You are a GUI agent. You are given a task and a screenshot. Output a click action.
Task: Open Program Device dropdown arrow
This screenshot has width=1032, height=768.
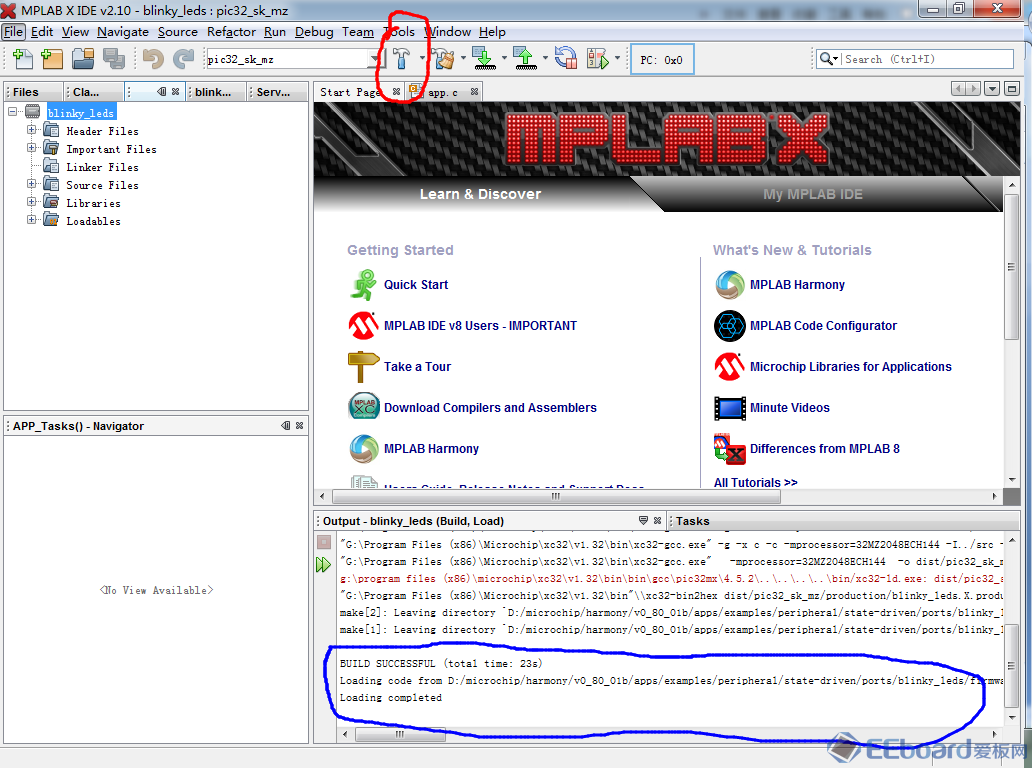click(504, 58)
